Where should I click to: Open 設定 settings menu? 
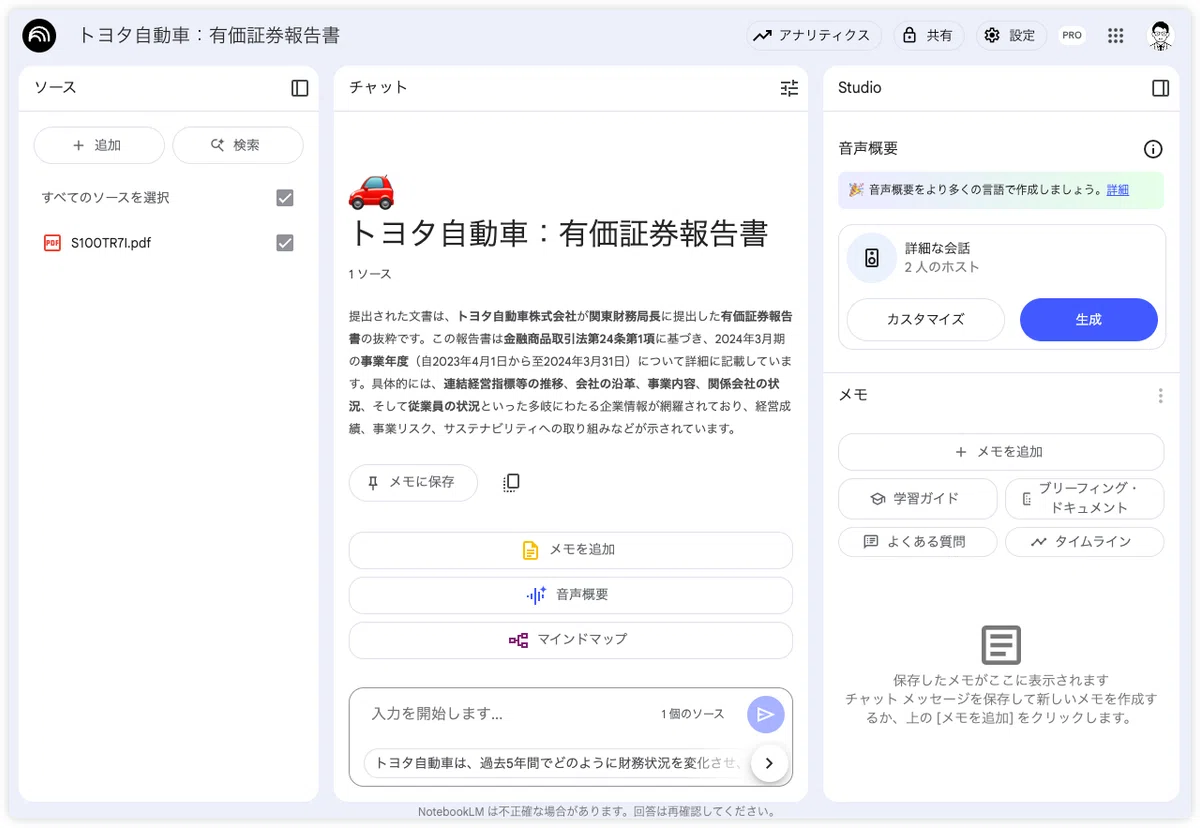[1010, 35]
